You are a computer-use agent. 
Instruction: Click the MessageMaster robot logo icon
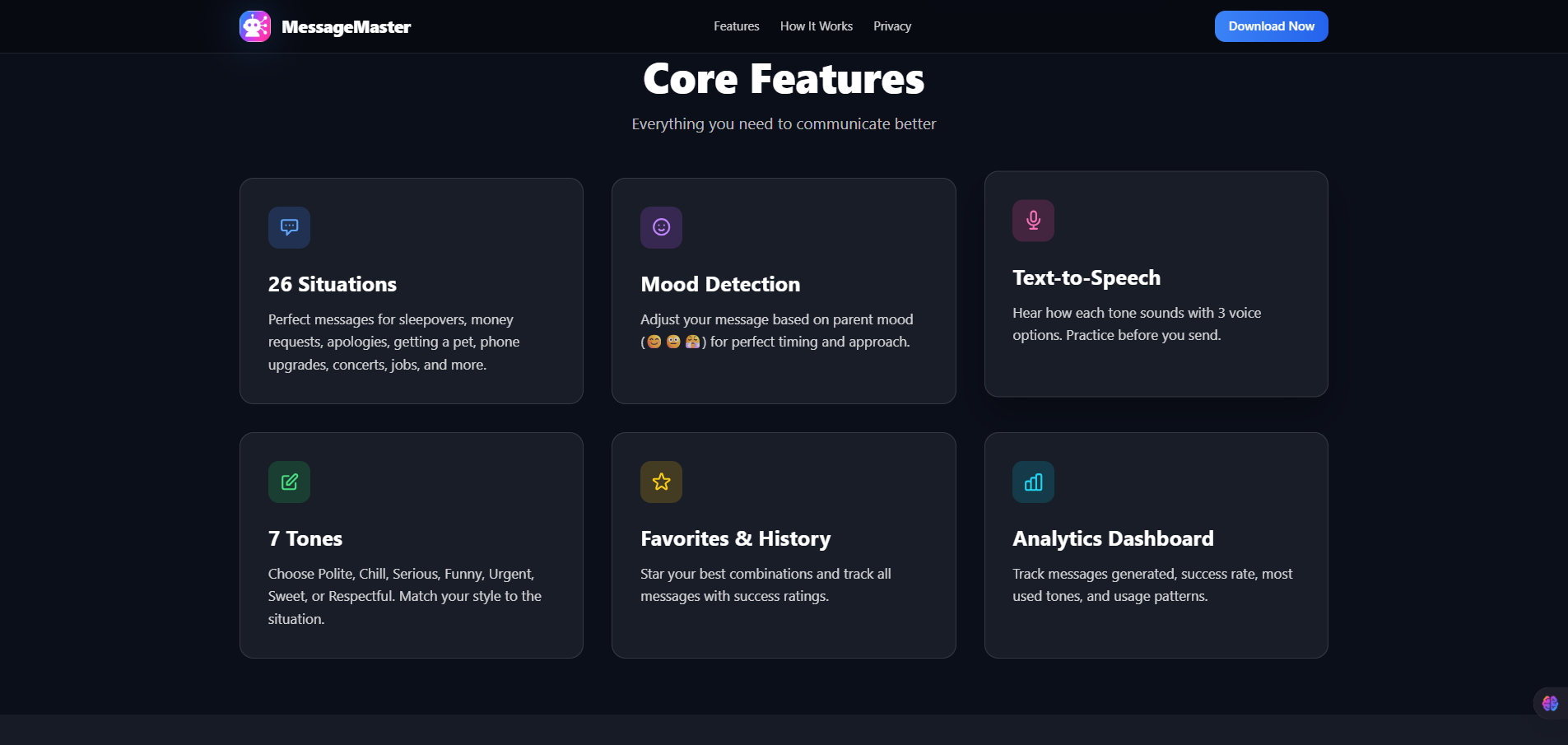tap(255, 26)
